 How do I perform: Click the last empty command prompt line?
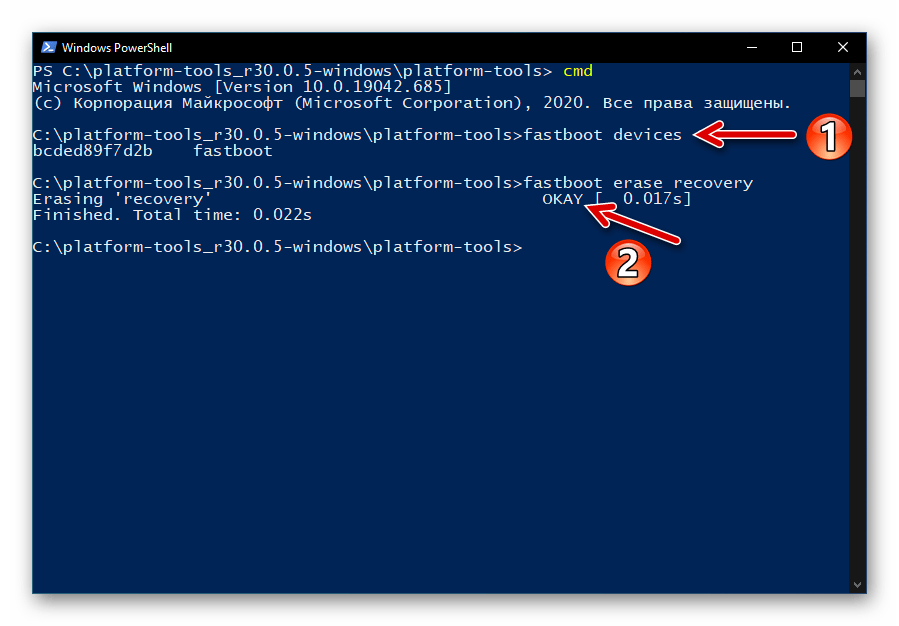tap(277, 247)
